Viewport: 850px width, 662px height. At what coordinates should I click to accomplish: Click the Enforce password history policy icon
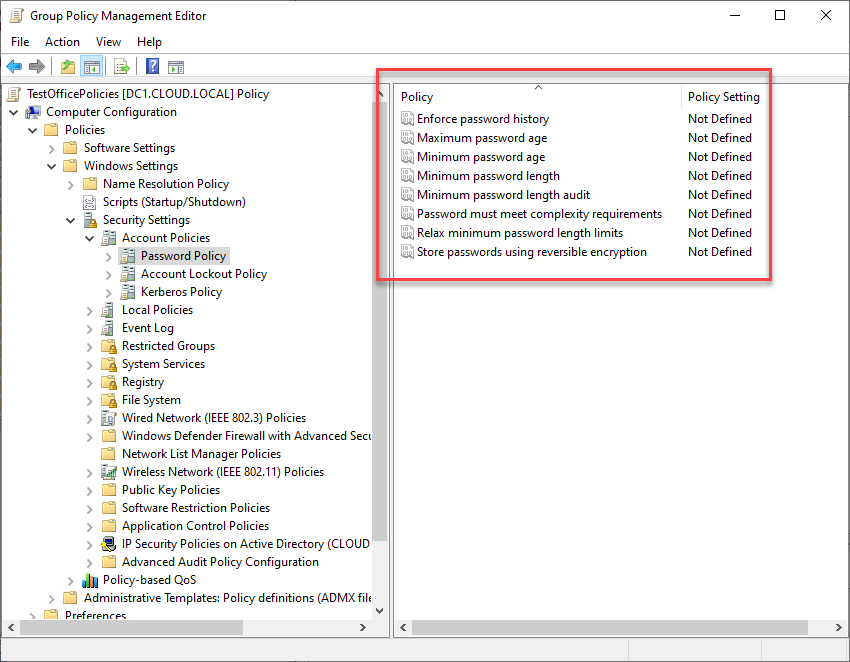407,118
